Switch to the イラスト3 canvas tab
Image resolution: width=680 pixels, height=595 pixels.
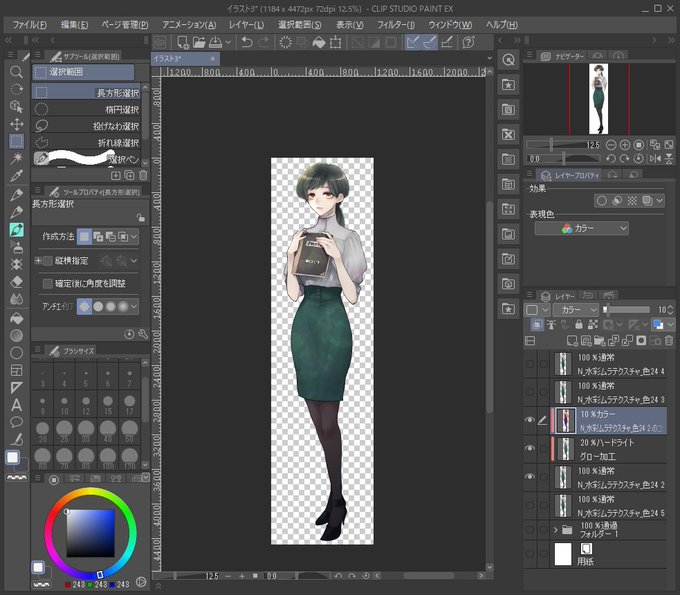pyautogui.click(x=186, y=58)
